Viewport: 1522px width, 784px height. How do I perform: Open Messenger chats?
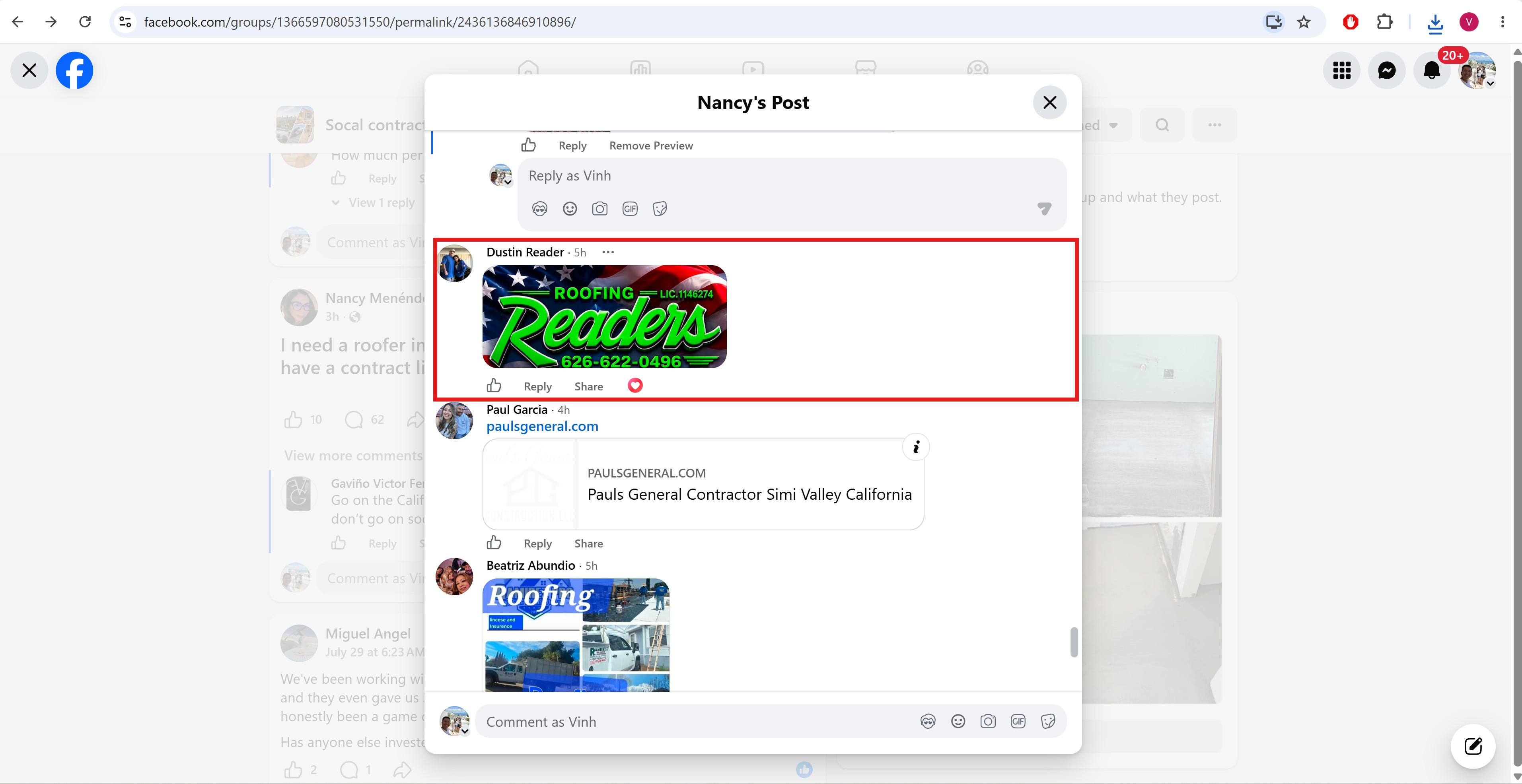pos(1387,70)
